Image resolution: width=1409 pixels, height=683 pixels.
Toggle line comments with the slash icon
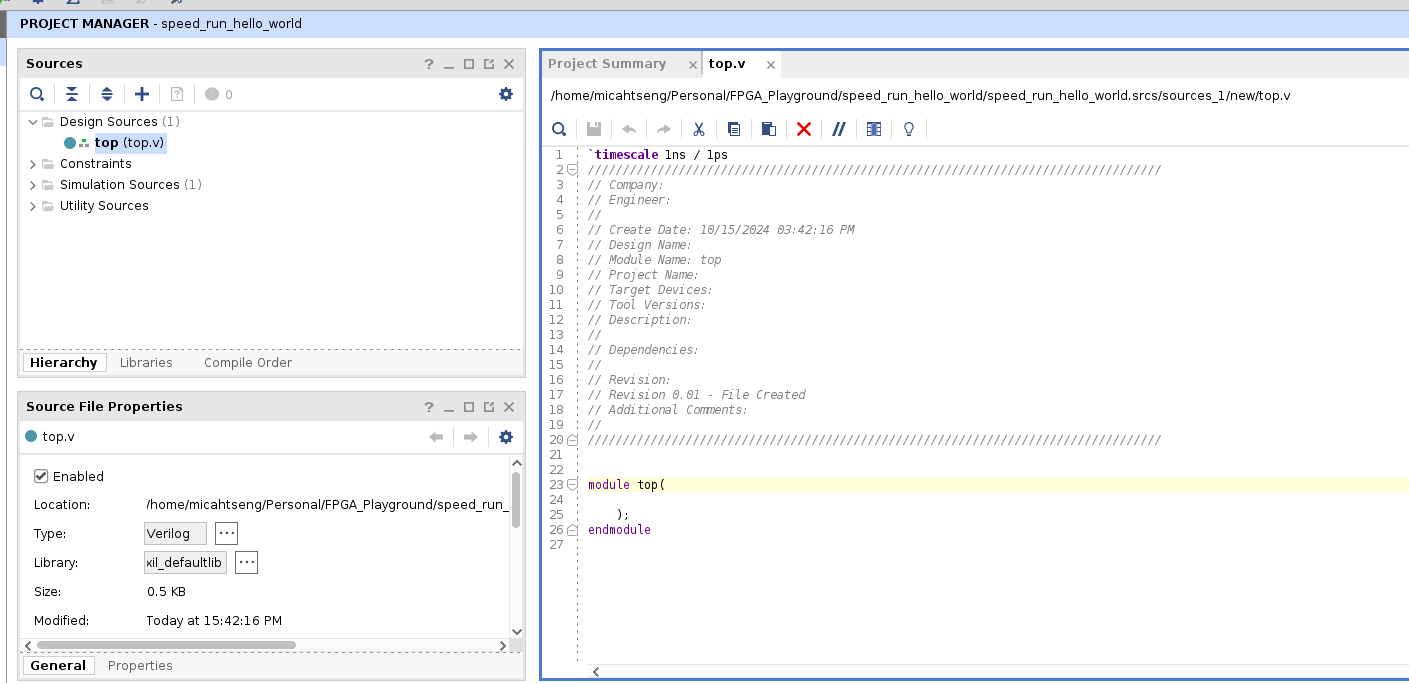click(839, 129)
